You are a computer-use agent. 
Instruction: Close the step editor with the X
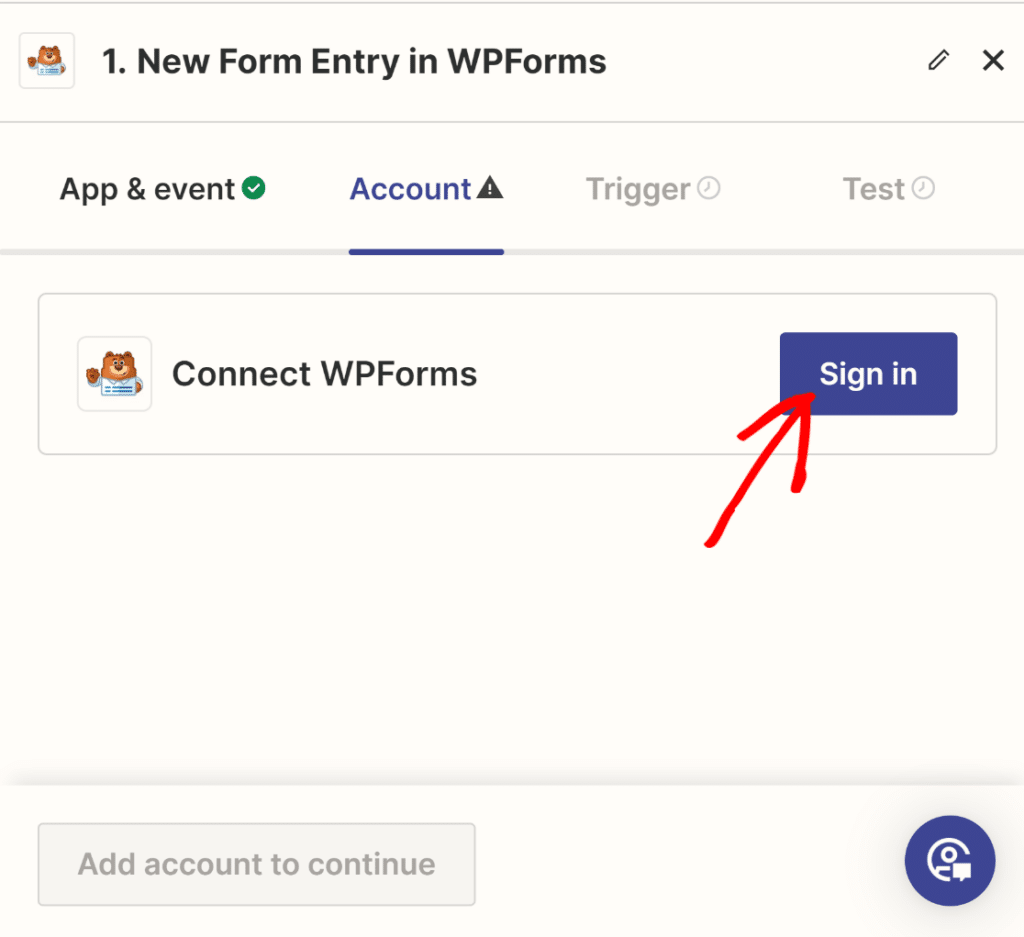(x=992, y=60)
